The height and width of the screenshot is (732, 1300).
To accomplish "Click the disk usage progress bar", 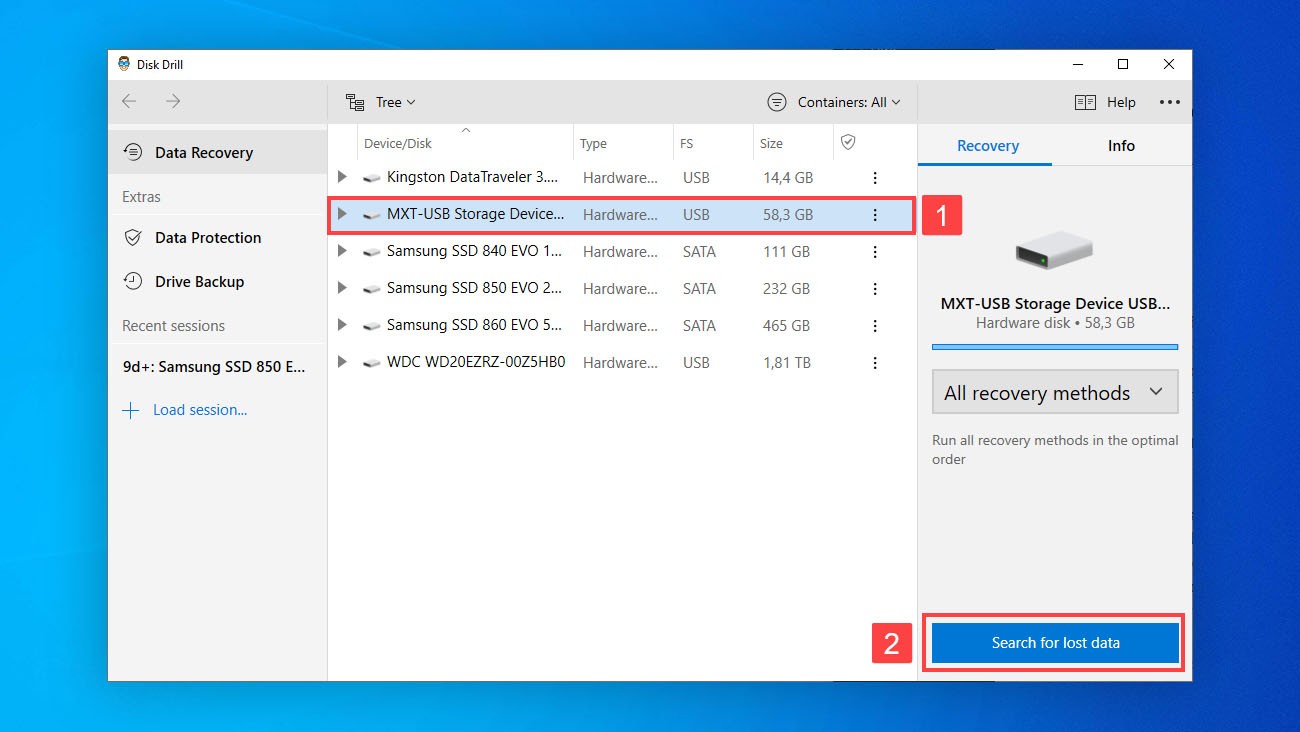I will [1054, 347].
